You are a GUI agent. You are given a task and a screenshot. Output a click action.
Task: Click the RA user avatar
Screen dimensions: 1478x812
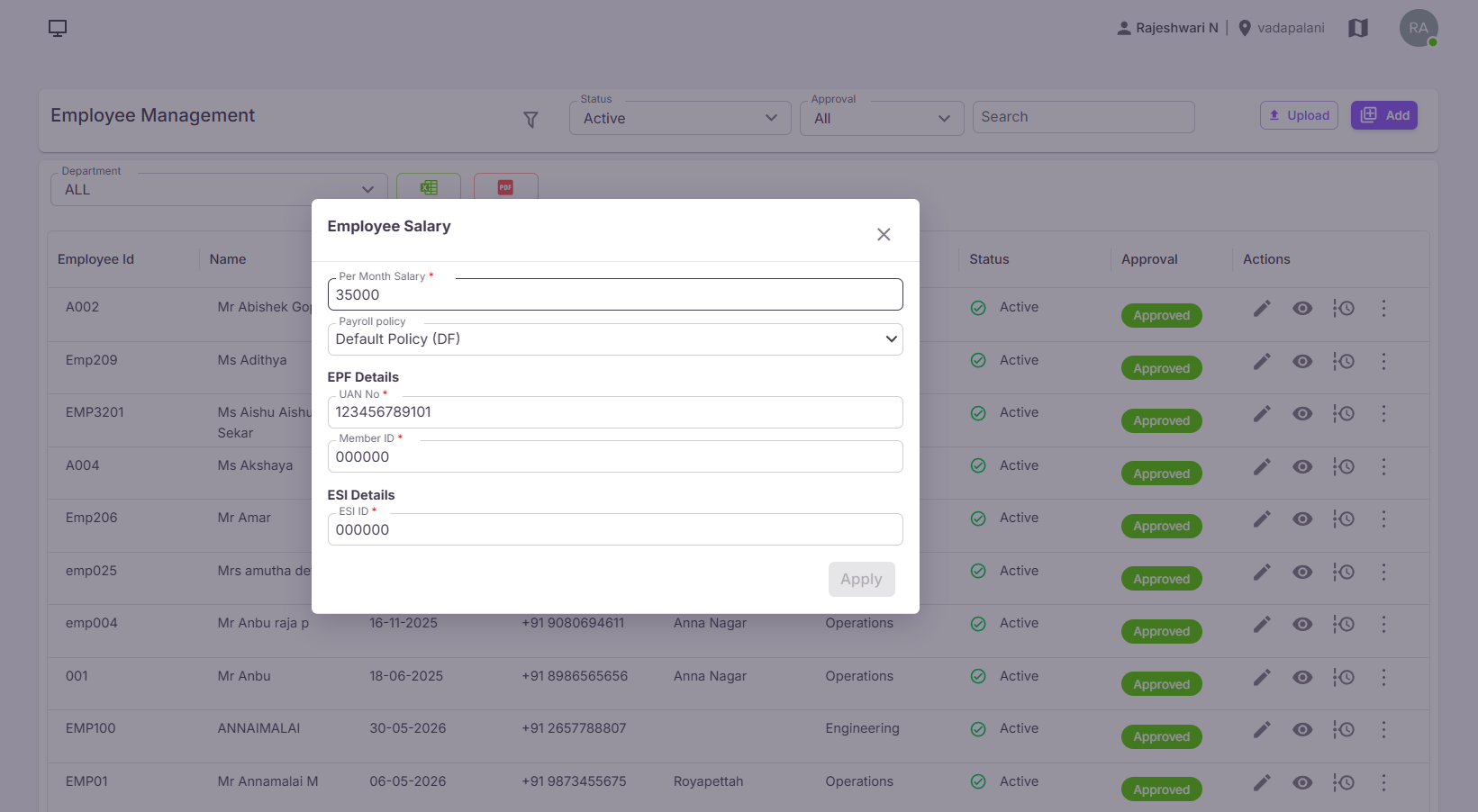click(1418, 28)
